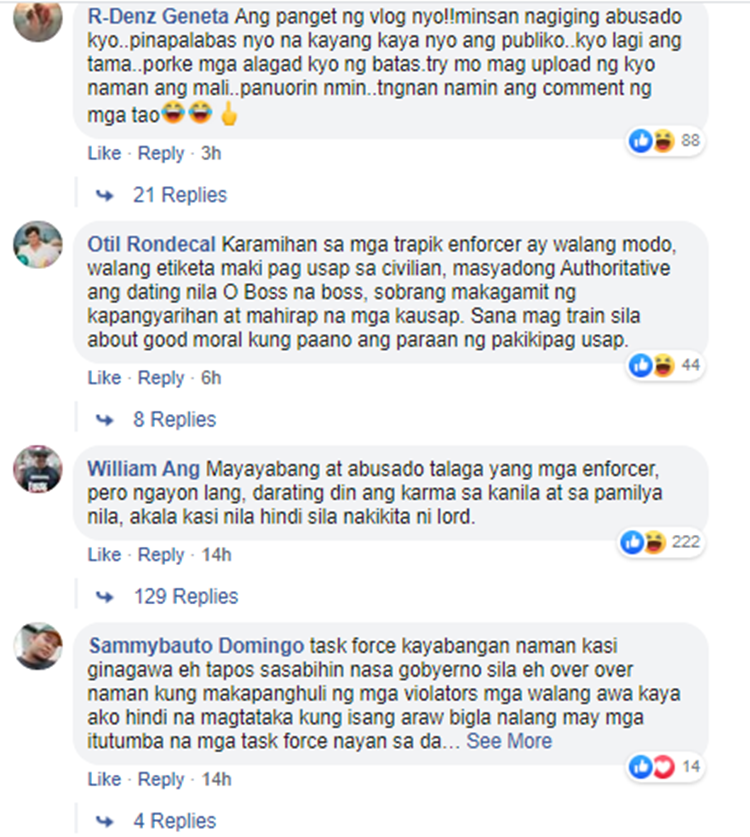Click the 14h timestamp on Sammybauto Domingo's comment

216,779
